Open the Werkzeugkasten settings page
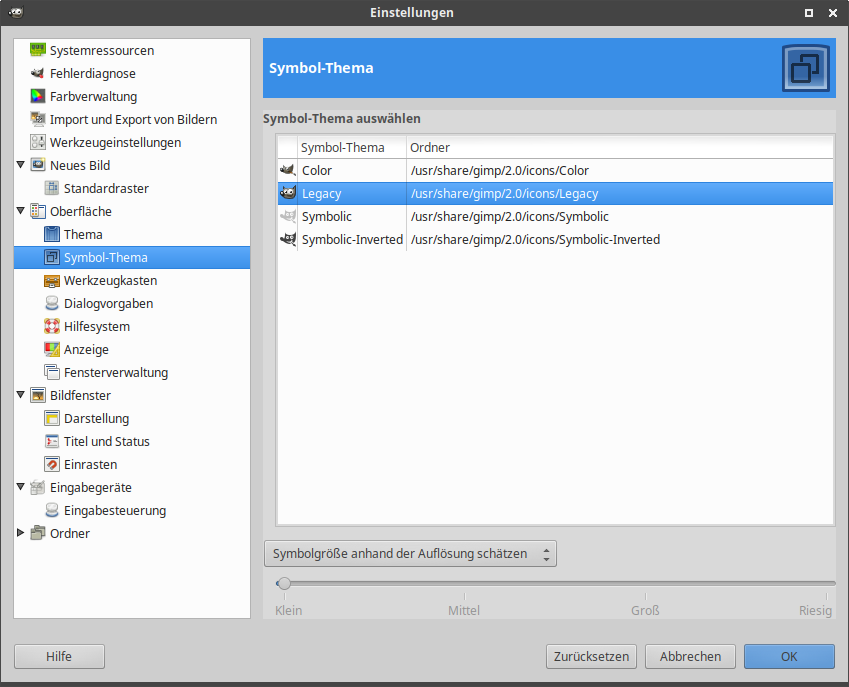 click(x=110, y=280)
